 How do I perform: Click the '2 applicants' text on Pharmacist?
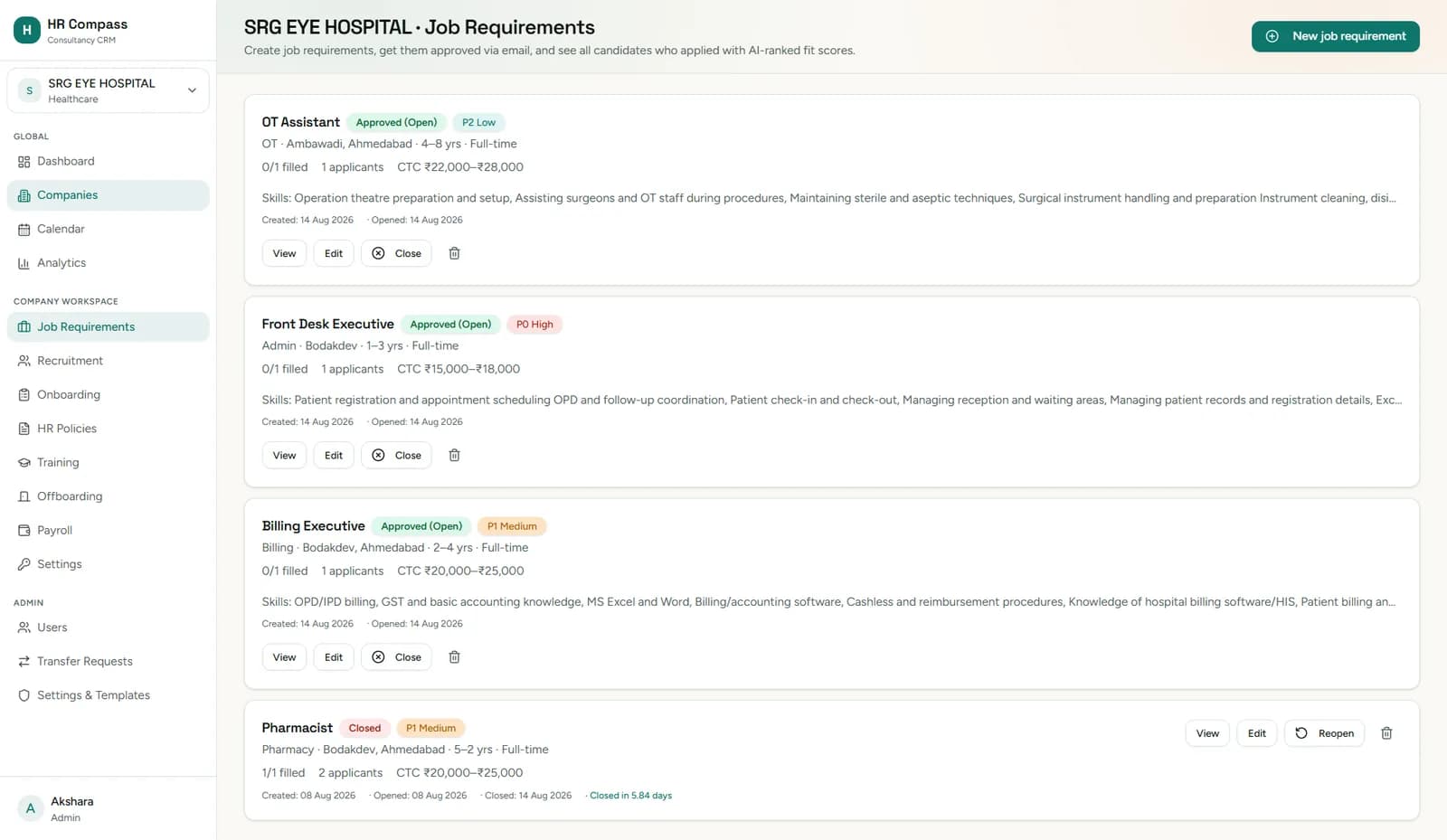click(350, 773)
